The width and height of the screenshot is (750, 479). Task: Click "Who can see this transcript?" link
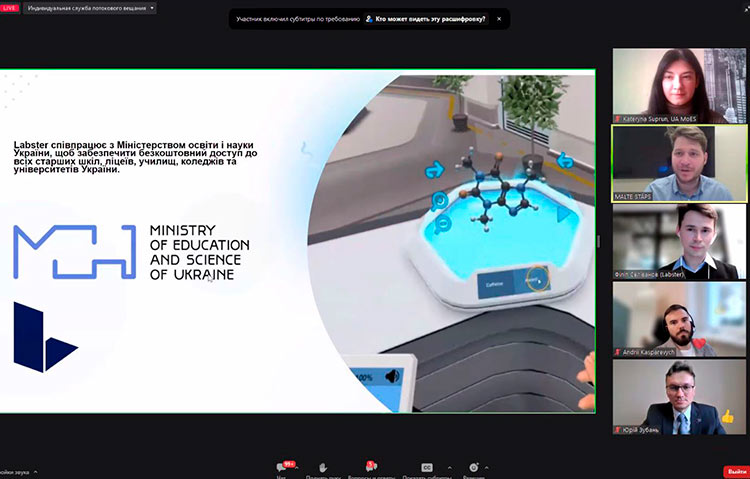click(431, 19)
